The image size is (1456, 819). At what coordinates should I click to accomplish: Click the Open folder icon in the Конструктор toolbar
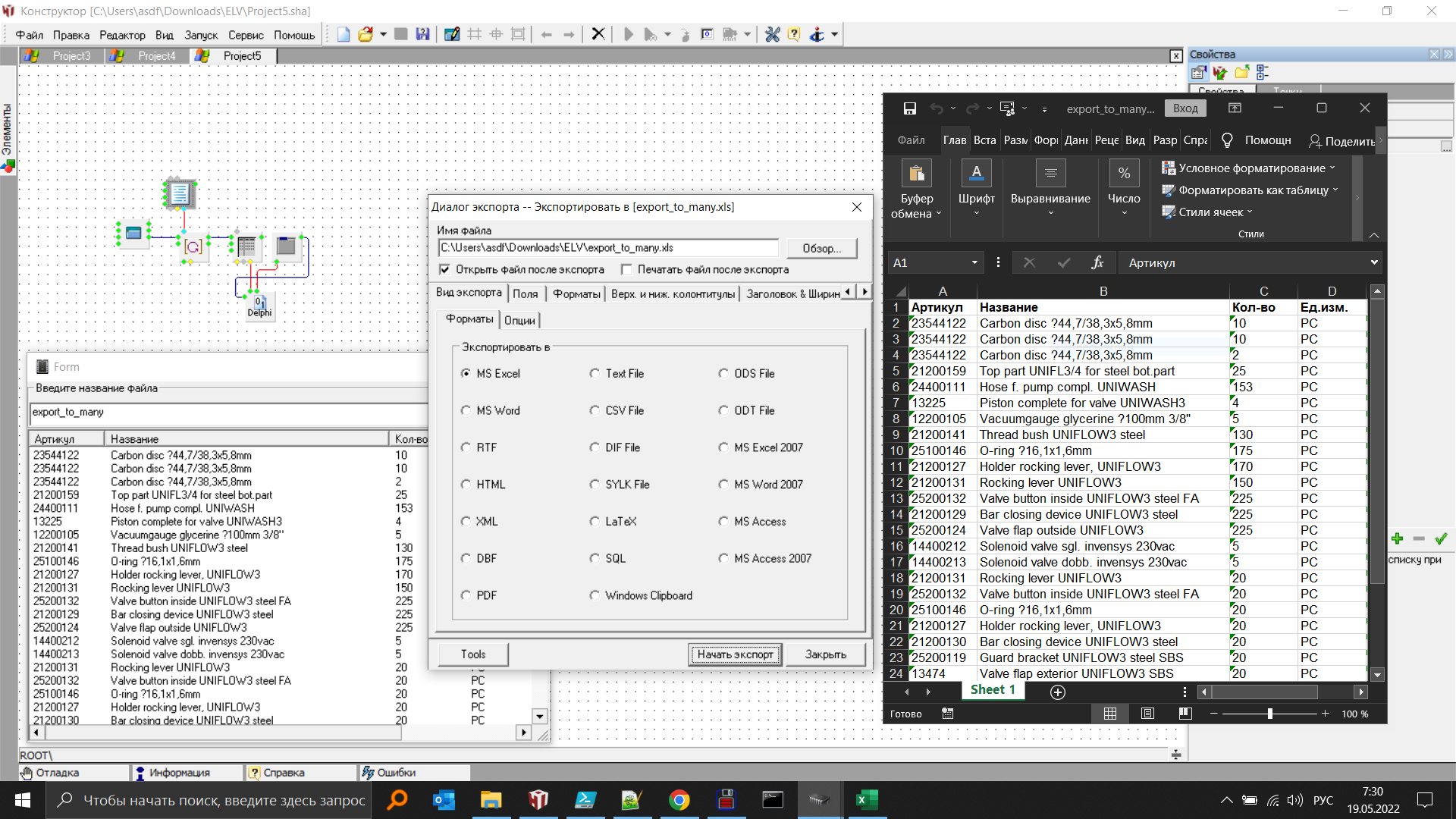[x=366, y=34]
